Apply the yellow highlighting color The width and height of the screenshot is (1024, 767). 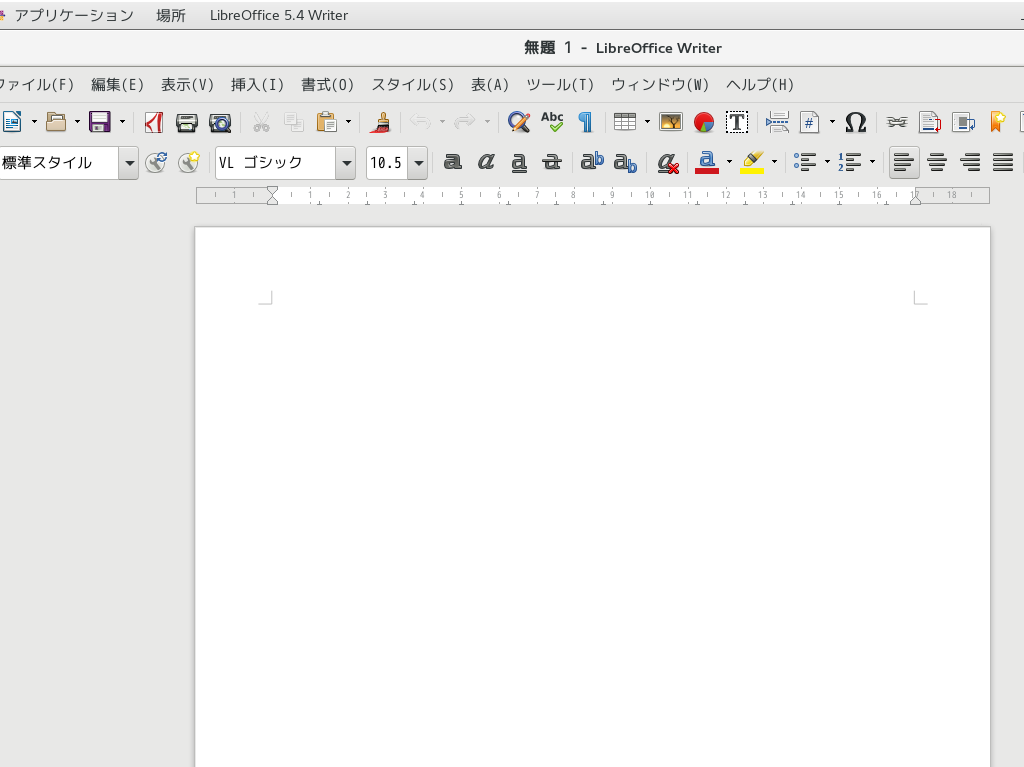pos(753,162)
